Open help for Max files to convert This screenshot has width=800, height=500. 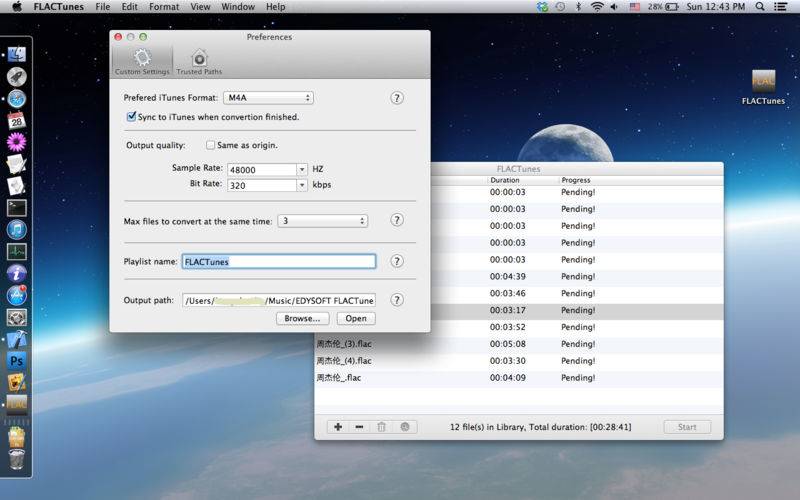pos(397,220)
